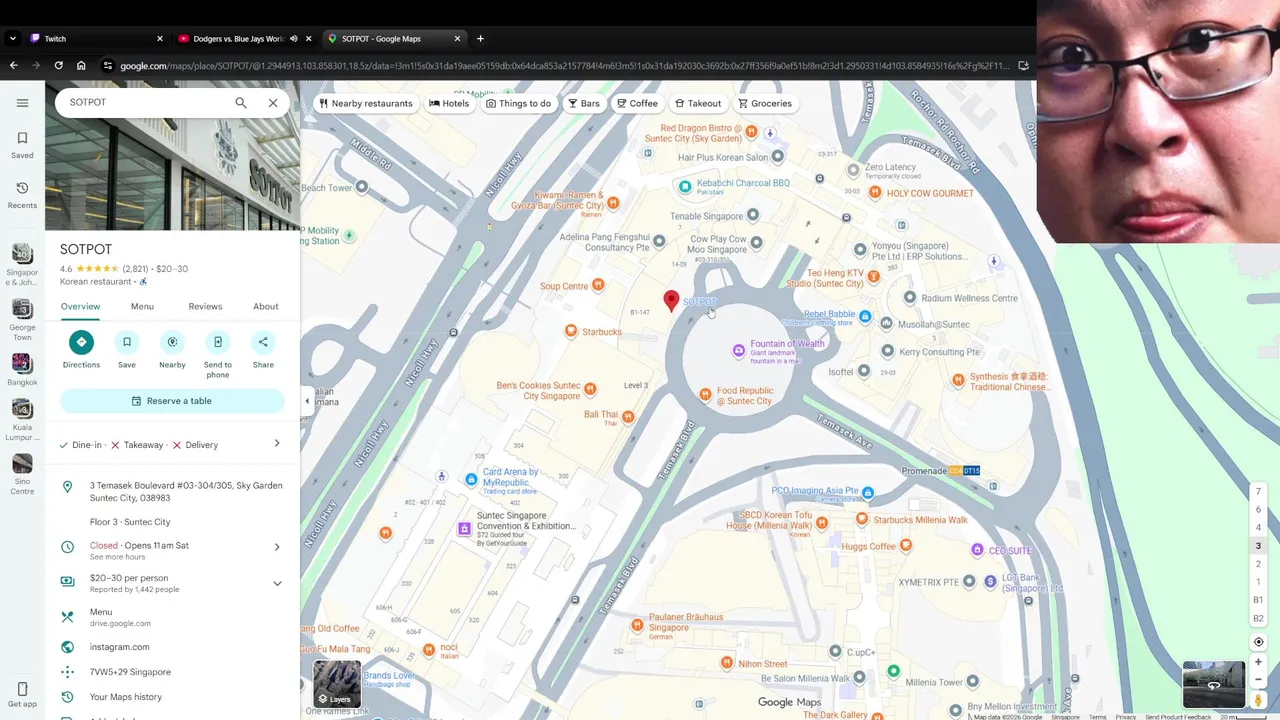The image size is (1280, 720).
Task: Click the search magnifier icon
Action: click(x=241, y=103)
